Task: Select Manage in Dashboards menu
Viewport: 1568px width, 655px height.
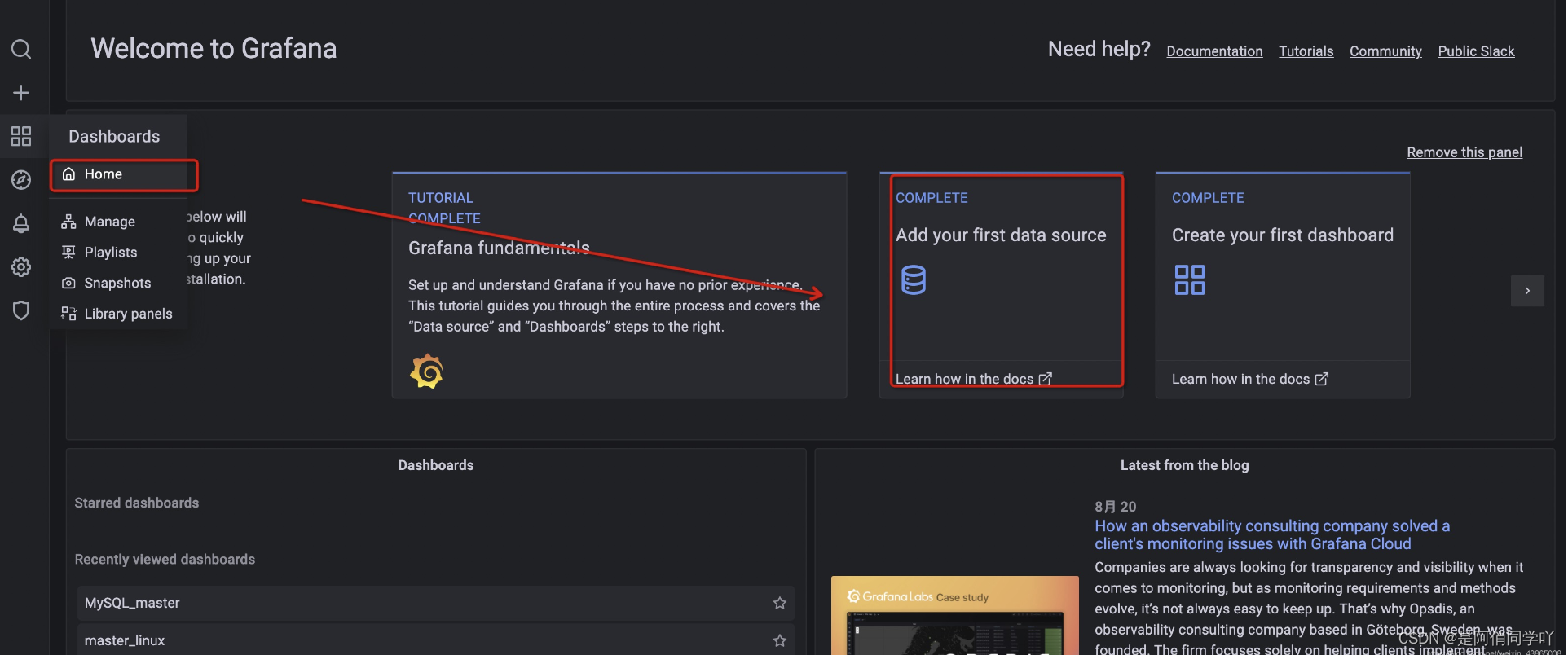Action: coord(119,222)
